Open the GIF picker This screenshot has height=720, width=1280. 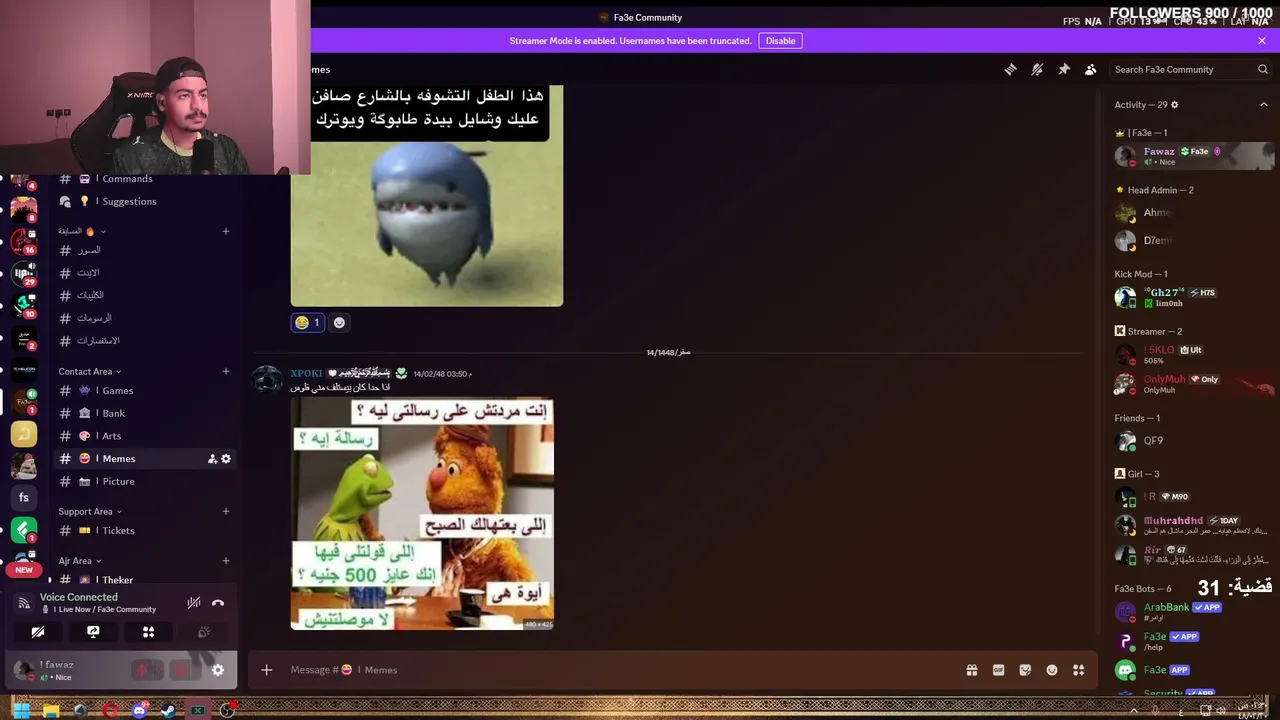(998, 670)
